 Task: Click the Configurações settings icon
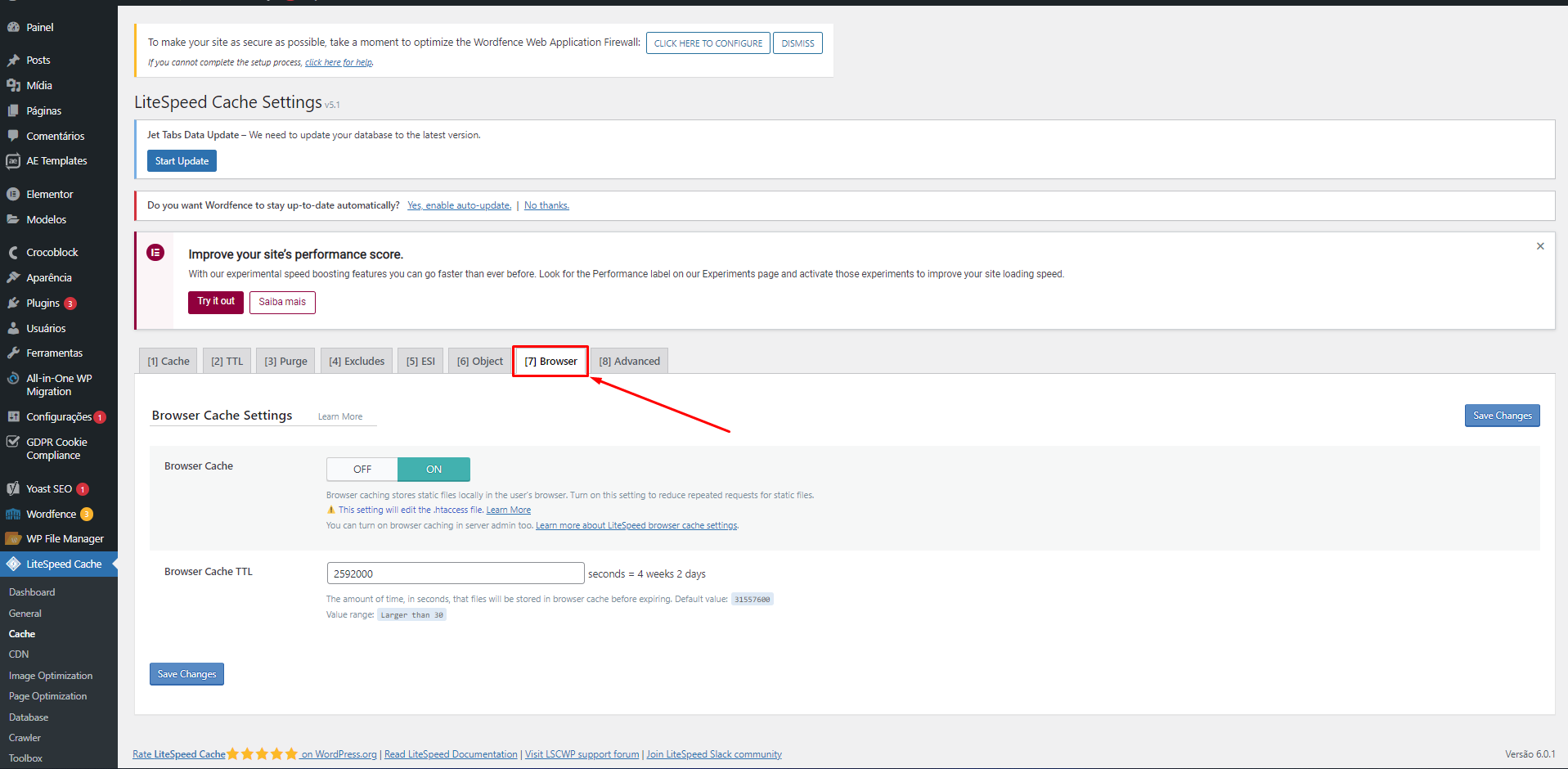pos(13,416)
